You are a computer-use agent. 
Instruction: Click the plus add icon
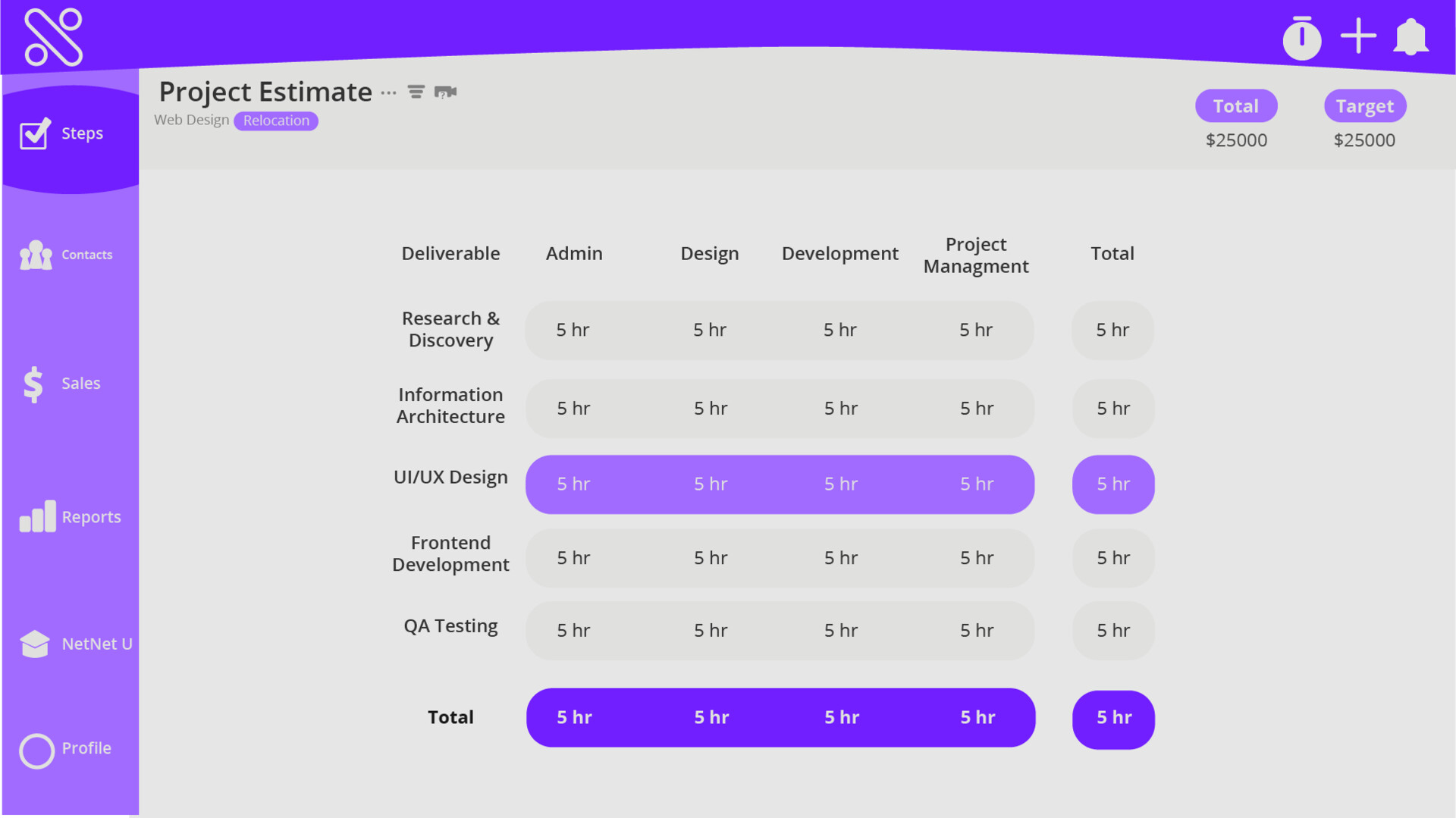click(1357, 36)
